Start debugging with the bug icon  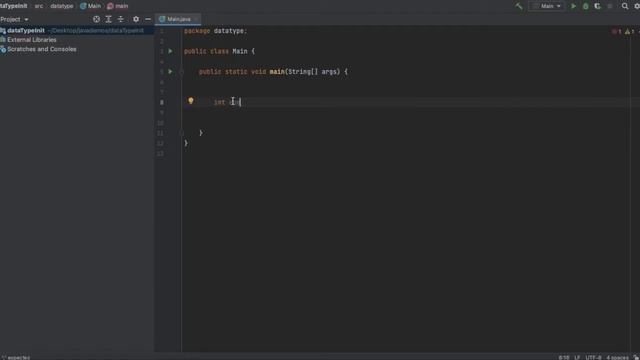pyautogui.click(x=586, y=6)
